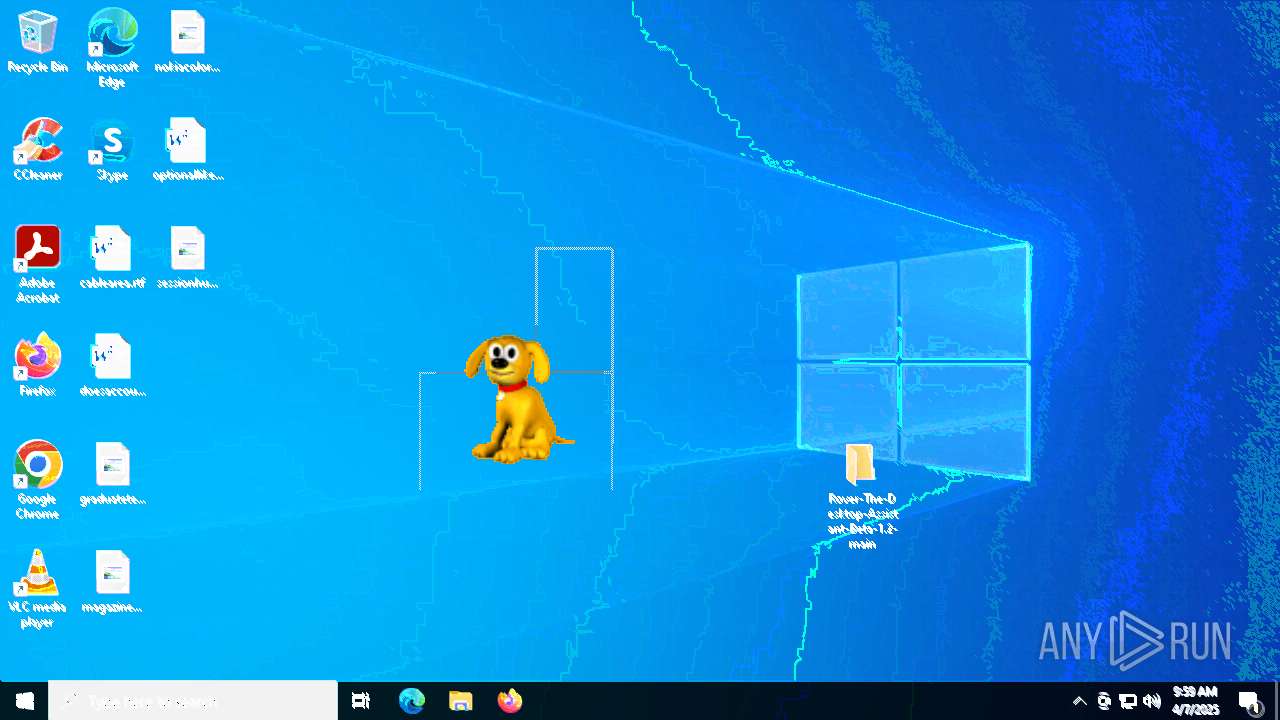Select the Skype desktop shortcut
The width and height of the screenshot is (1280, 720).
pos(112,150)
